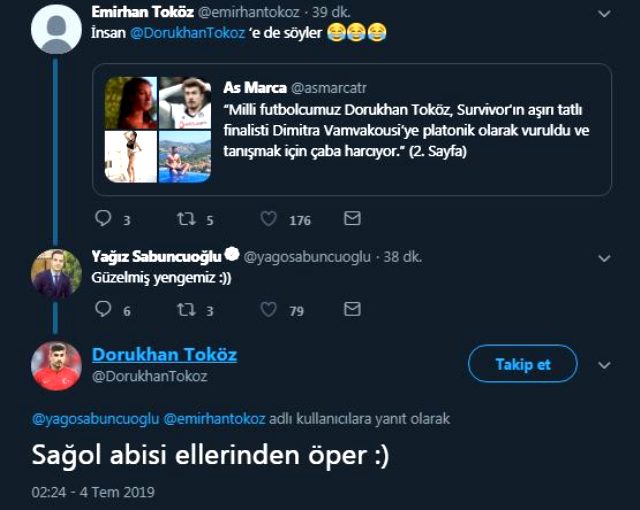Like Yağız Sabuncuoğlu's tweet
Image resolution: width=640 pixels, height=510 pixels.
pyautogui.click(x=268, y=310)
